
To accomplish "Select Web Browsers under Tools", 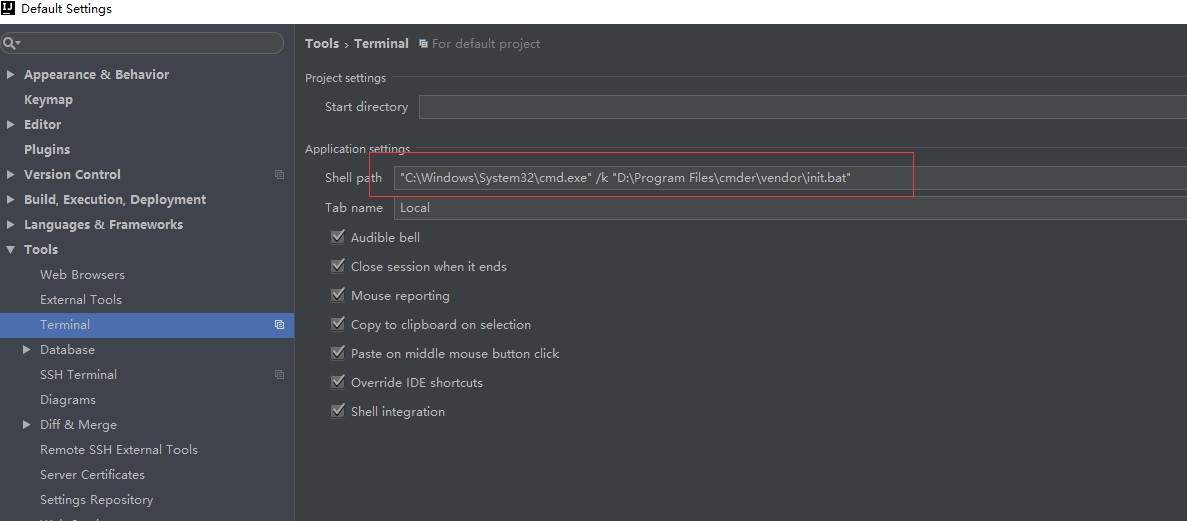I will (83, 274).
